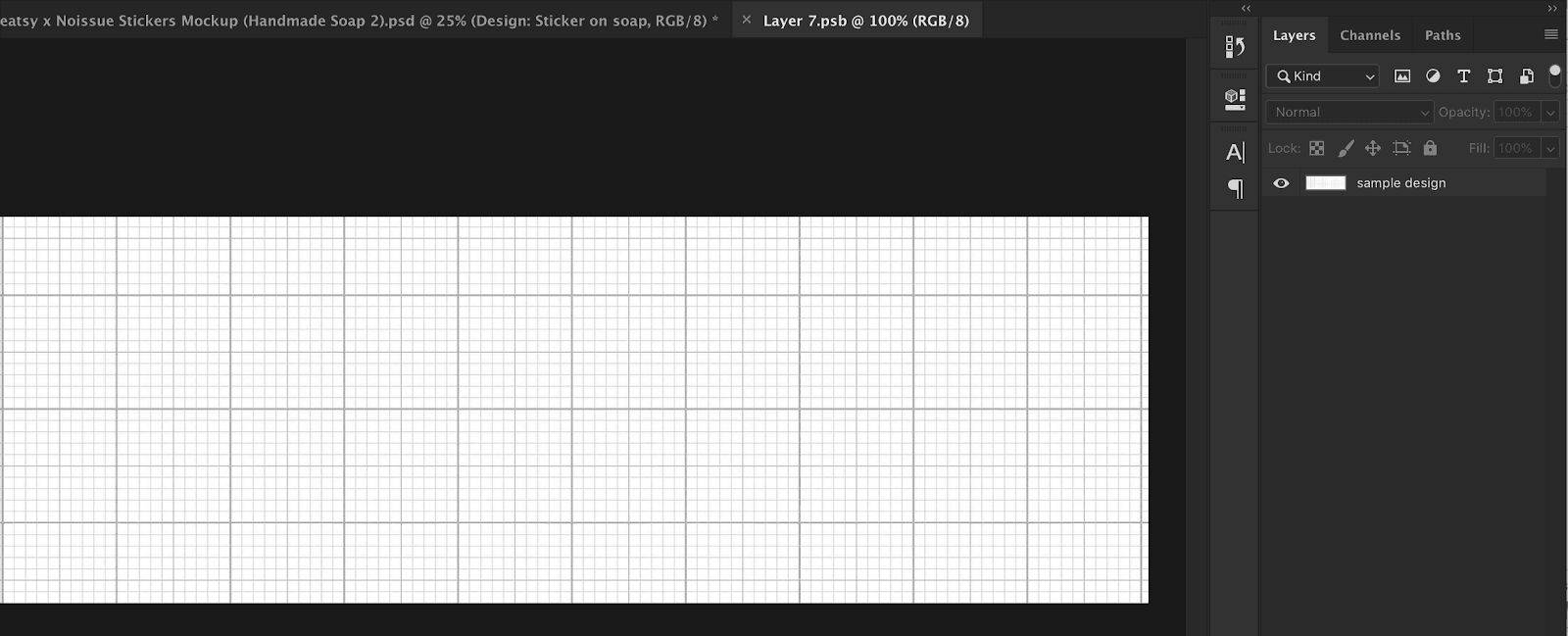The width and height of the screenshot is (1568, 636).
Task: Filter layers by smart objects
Action: click(1526, 75)
